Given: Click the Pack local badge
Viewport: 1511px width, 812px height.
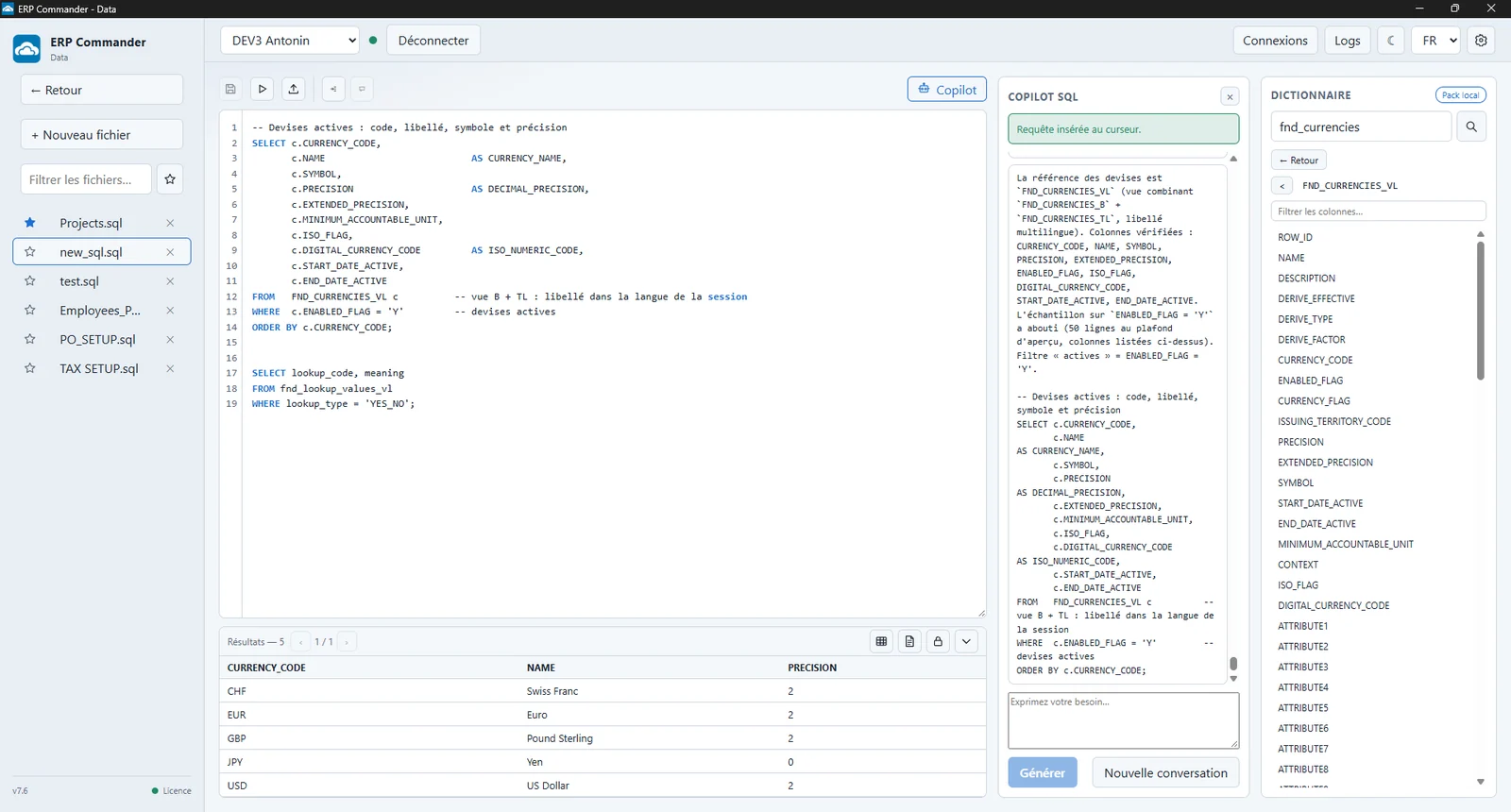Looking at the screenshot, I should point(1461,95).
